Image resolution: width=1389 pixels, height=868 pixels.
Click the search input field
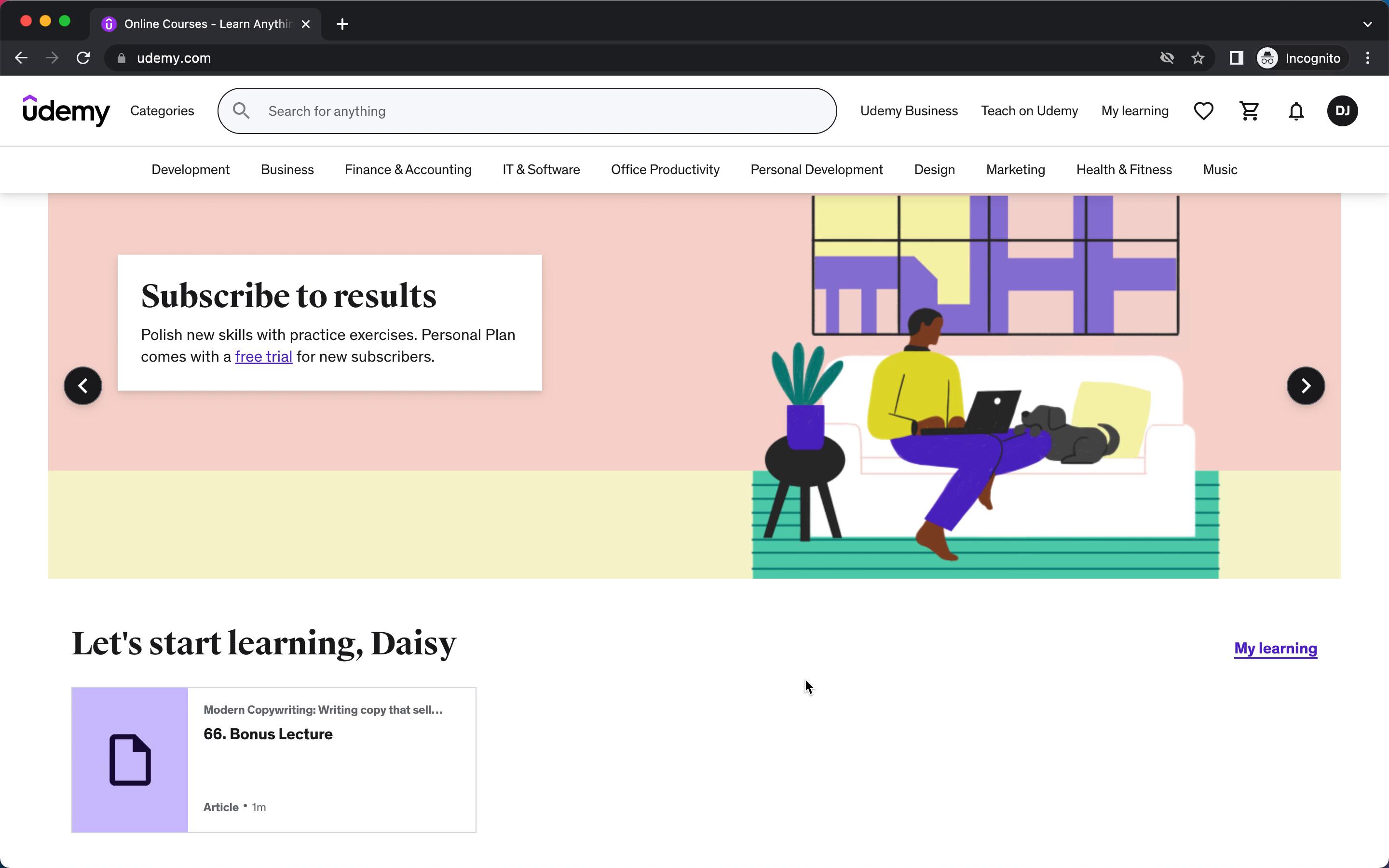pos(527,110)
